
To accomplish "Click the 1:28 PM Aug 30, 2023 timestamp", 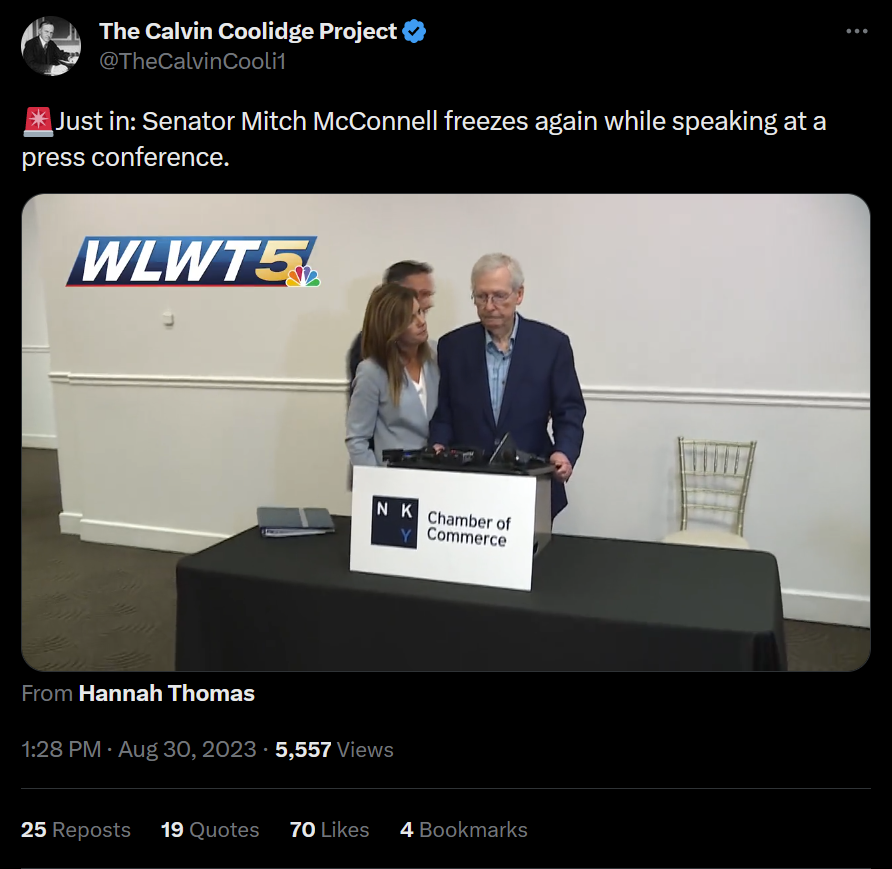I will 139,750.
